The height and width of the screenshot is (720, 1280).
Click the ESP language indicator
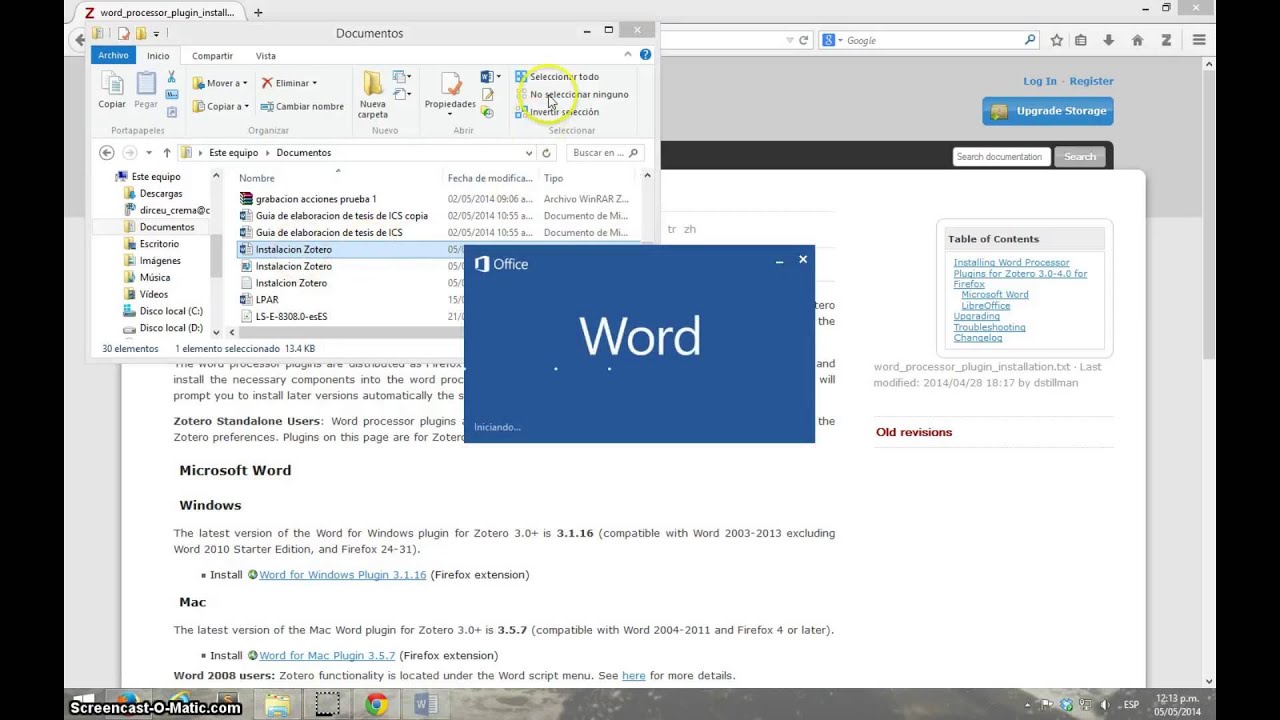coord(1131,705)
